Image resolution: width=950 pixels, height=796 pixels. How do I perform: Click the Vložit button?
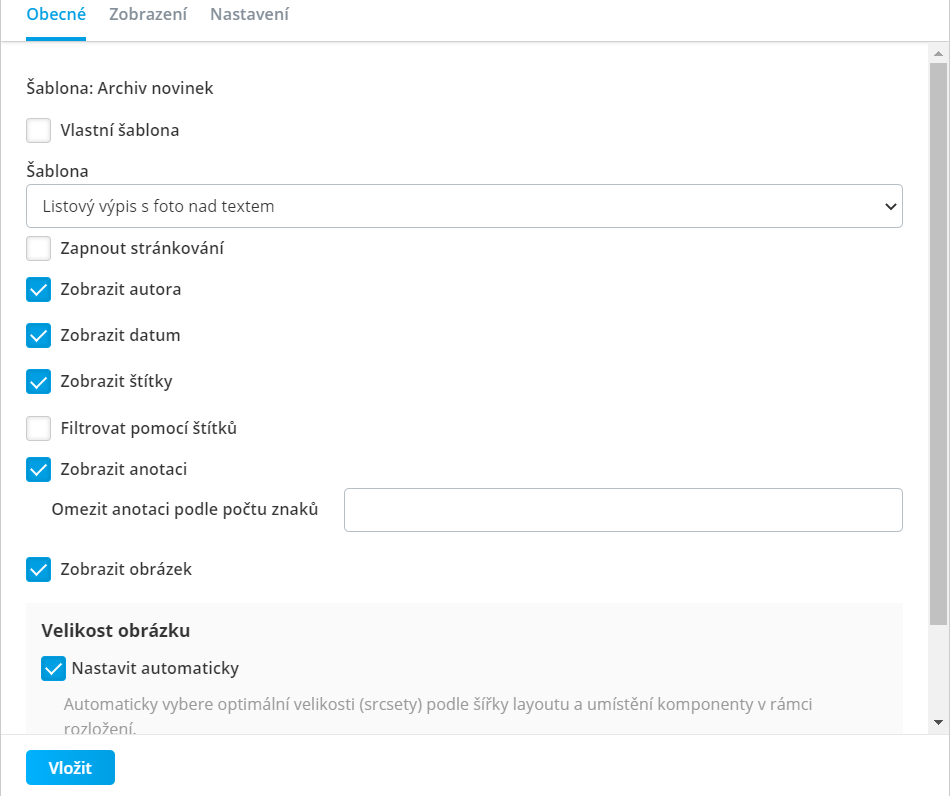(70, 768)
